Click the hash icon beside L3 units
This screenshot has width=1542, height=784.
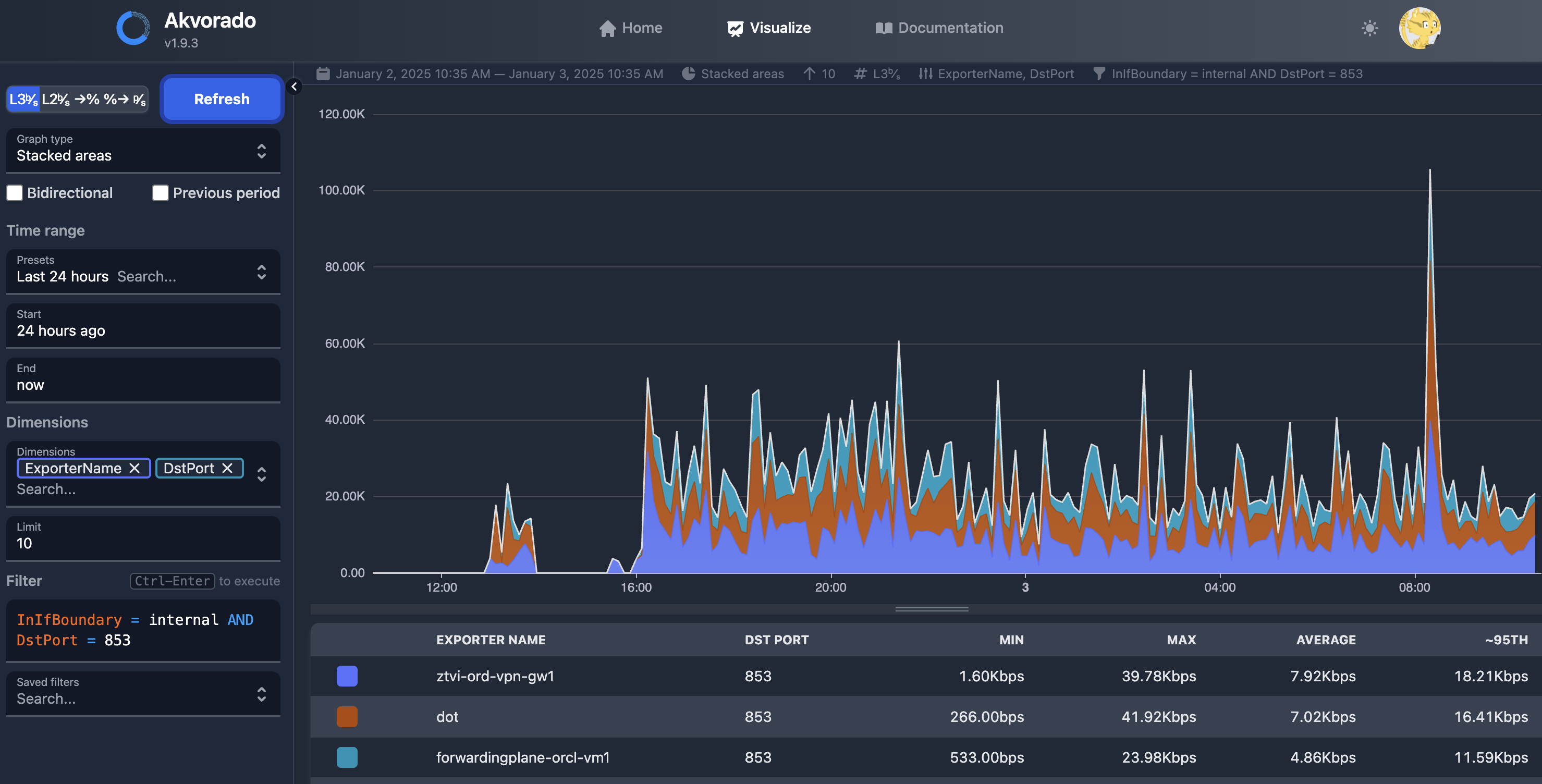[860, 73]
